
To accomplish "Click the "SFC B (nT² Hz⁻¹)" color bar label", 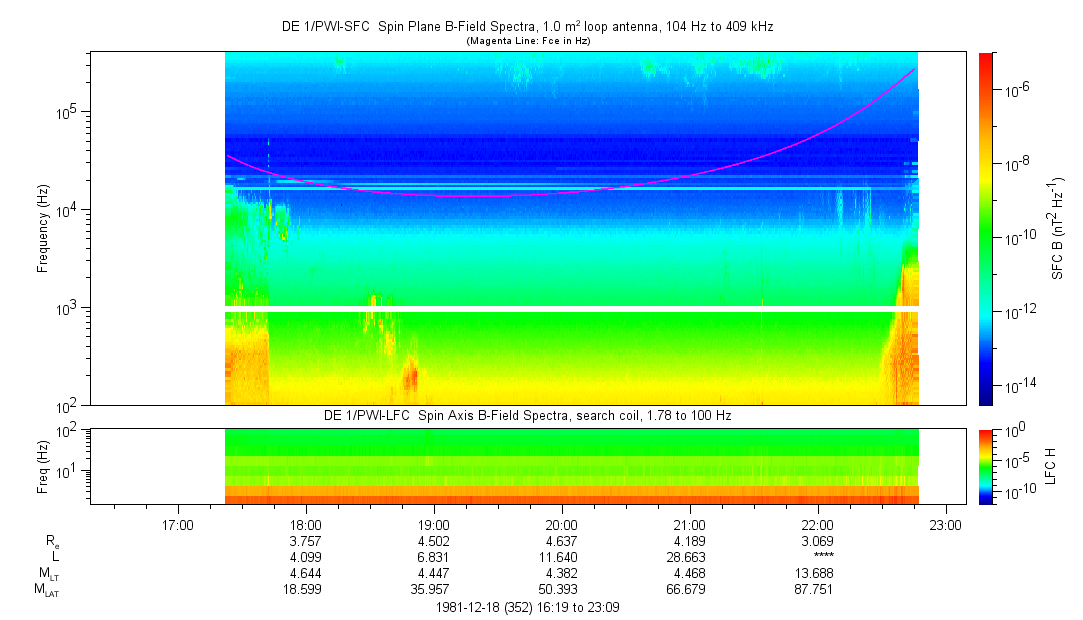I will pyautogui.click(x=1057, y=228).
